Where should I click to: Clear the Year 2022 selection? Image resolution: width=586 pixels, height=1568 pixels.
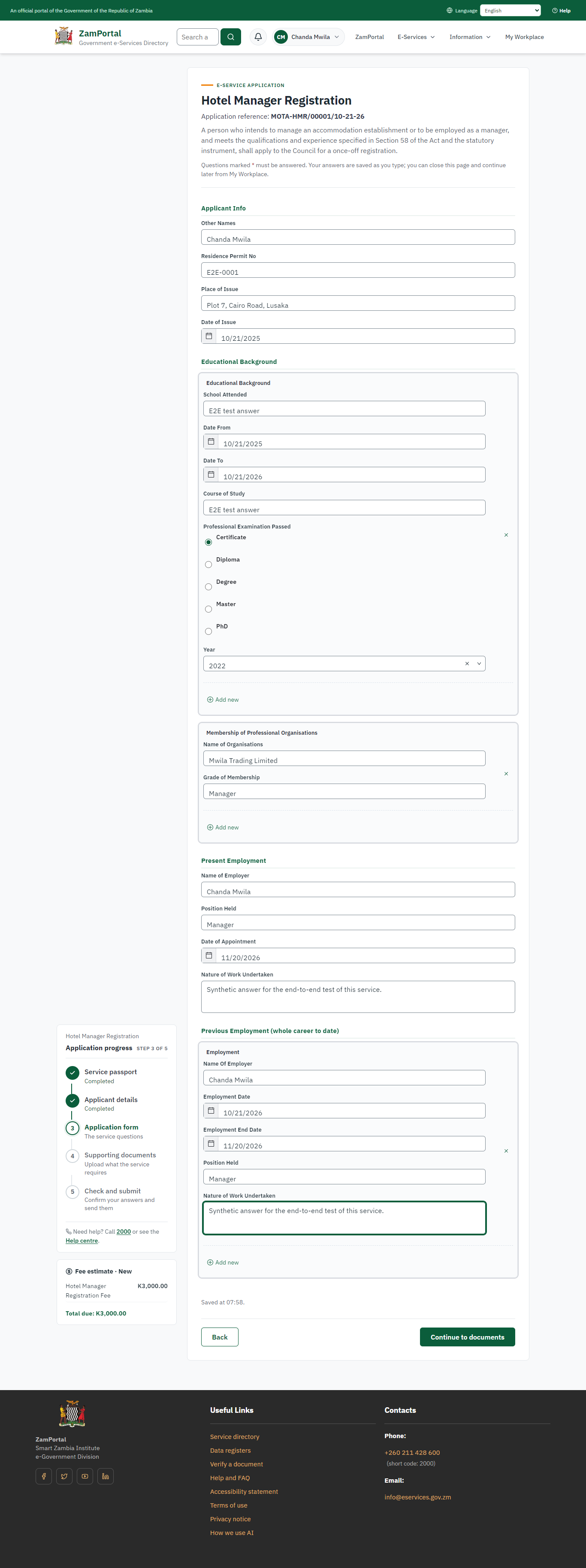[x=467, y=664]
